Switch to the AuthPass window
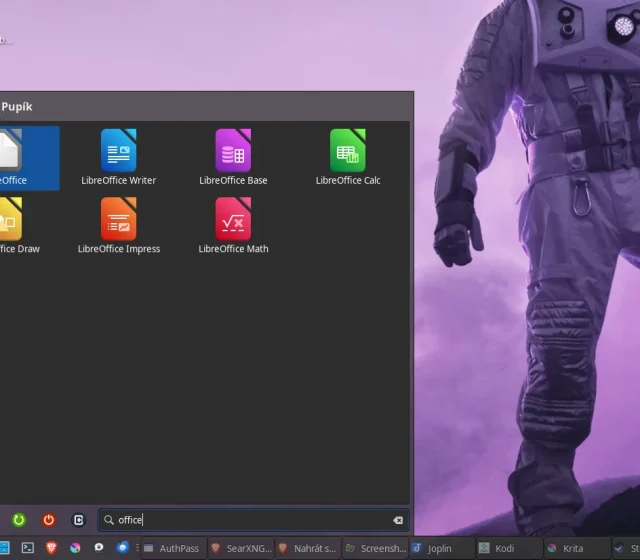The height and width of the screenshot is (560, 640). coord(174,548)
